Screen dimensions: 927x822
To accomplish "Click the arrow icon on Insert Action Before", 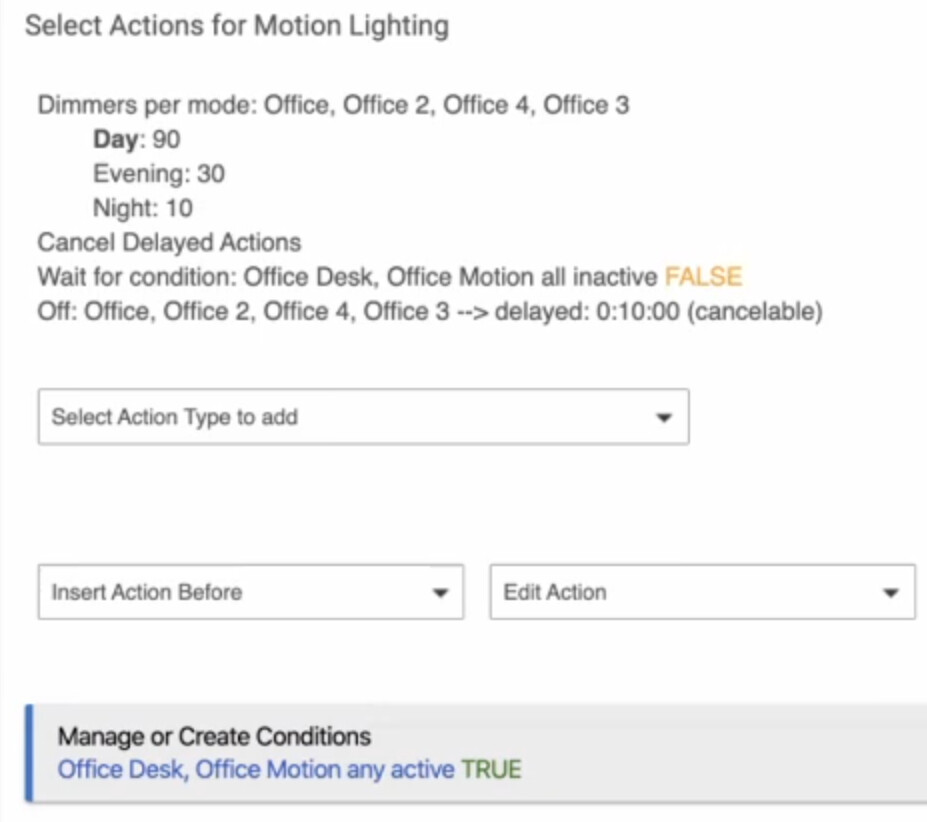I will point(439,593).
